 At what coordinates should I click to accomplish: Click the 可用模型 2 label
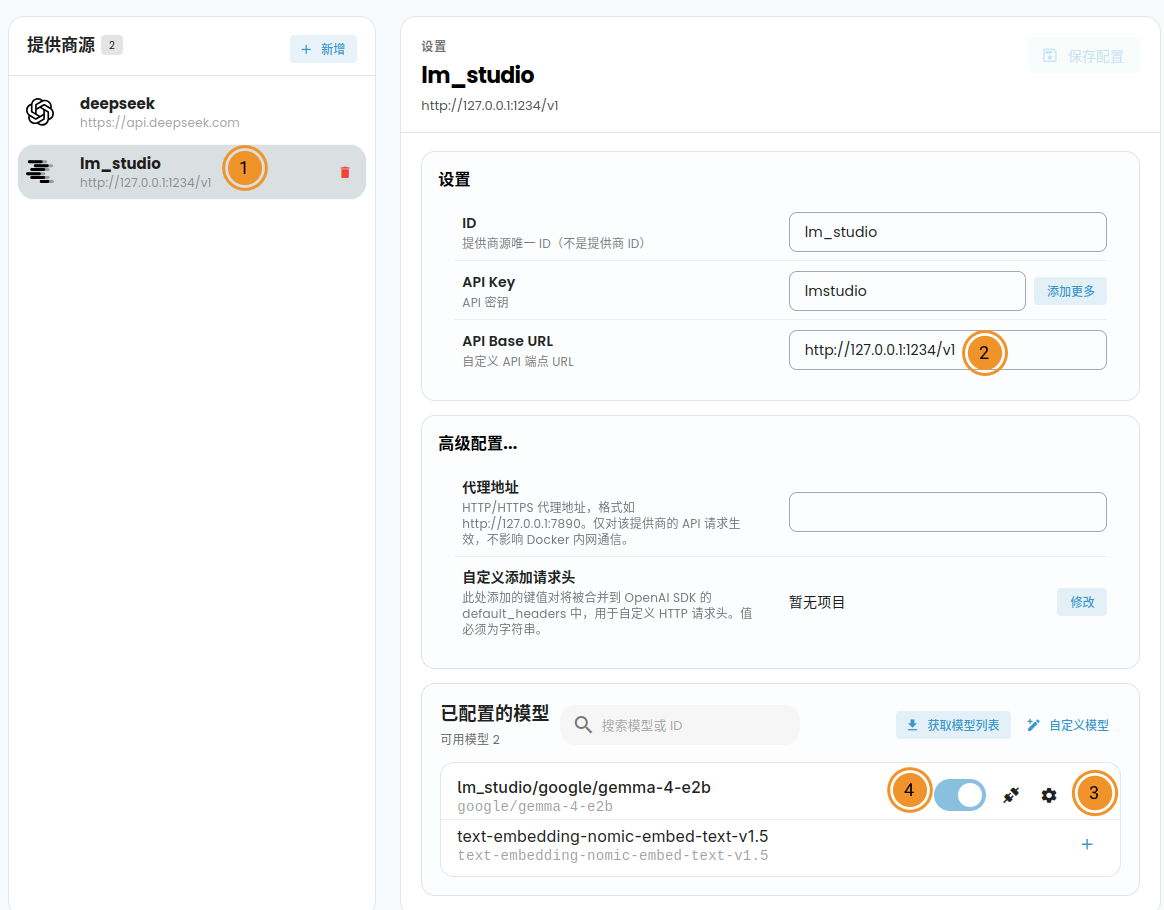(x=470, y=739)
